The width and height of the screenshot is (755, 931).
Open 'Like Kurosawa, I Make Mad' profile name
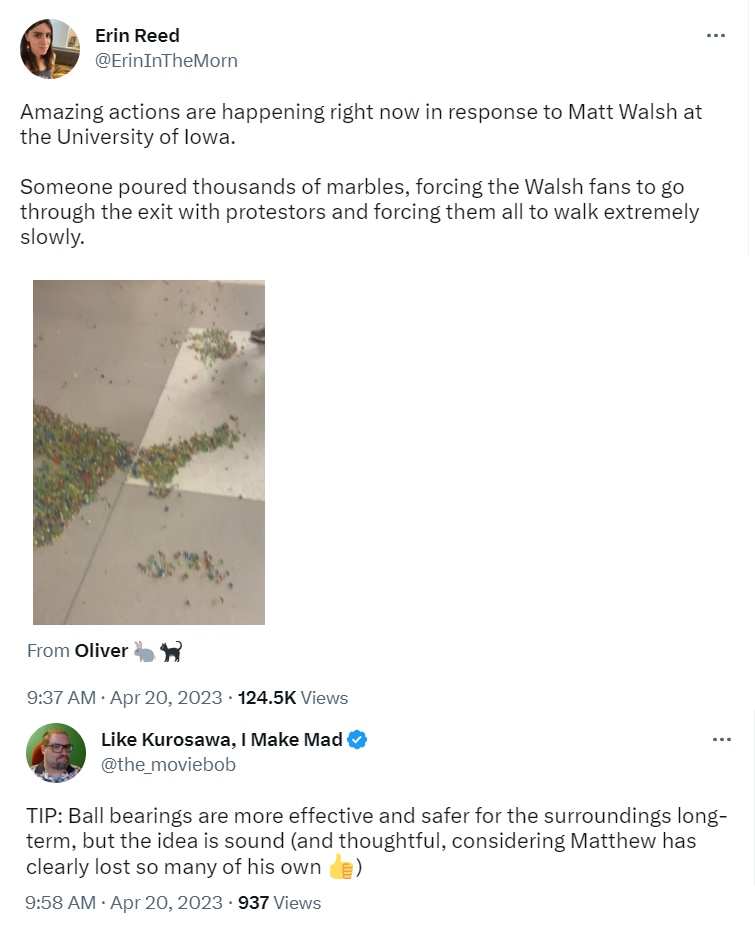pyautogui.click(x=222, y=740)
